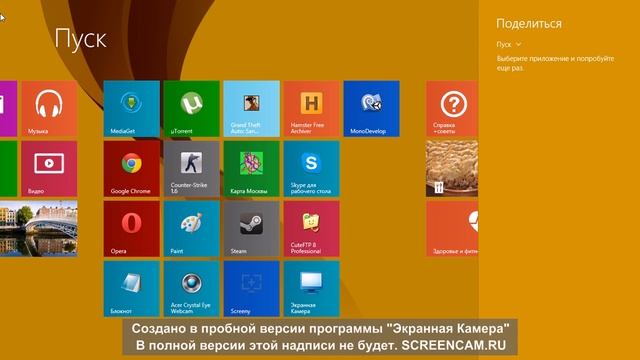Open the Здоровье и фитнес tile
Image resolution: width=640 pixels, height=360 pixels.
pyautogui.click(x=452, y=229)
